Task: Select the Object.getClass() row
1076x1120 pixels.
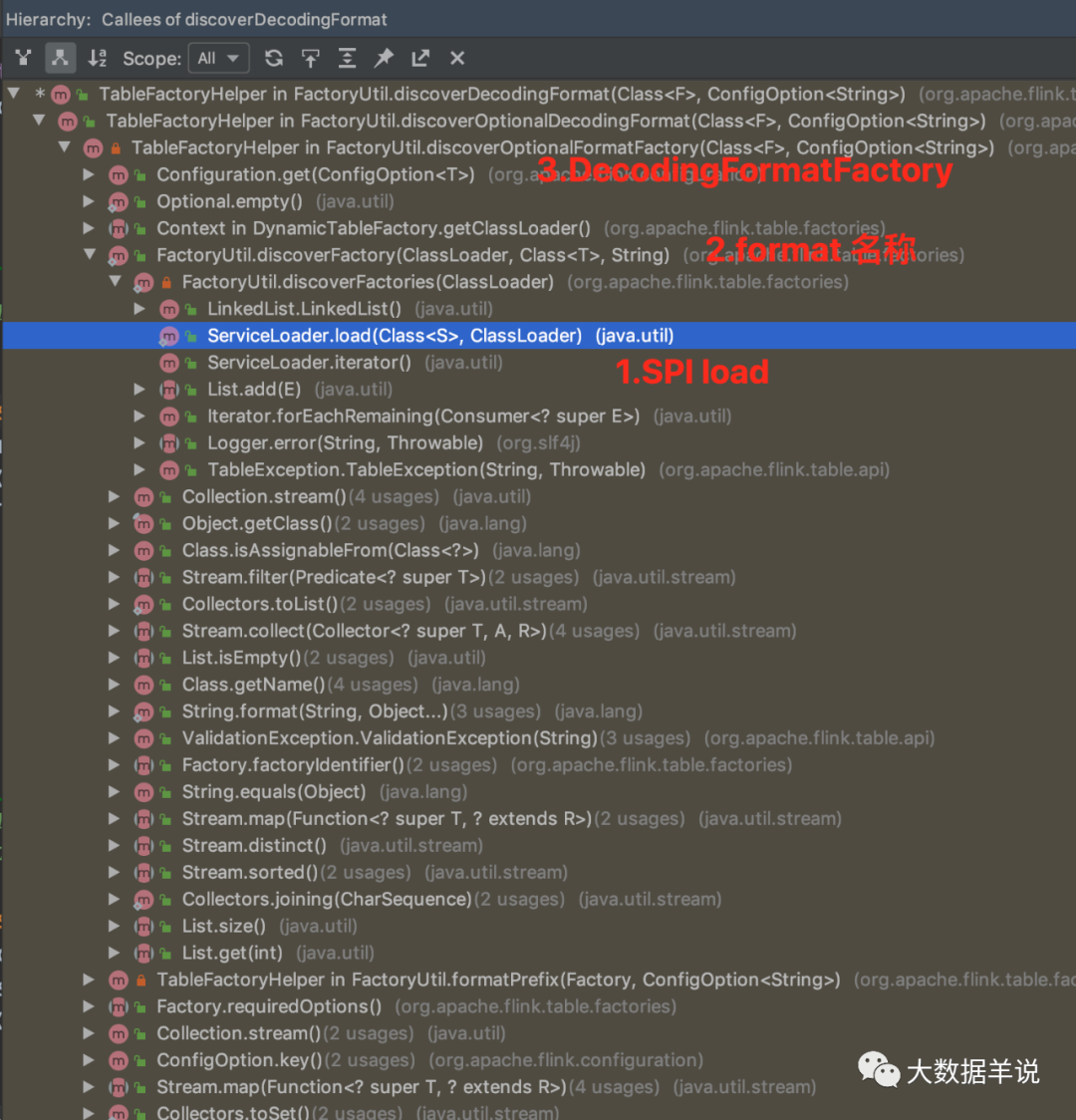Action: [x=539, y=523]
